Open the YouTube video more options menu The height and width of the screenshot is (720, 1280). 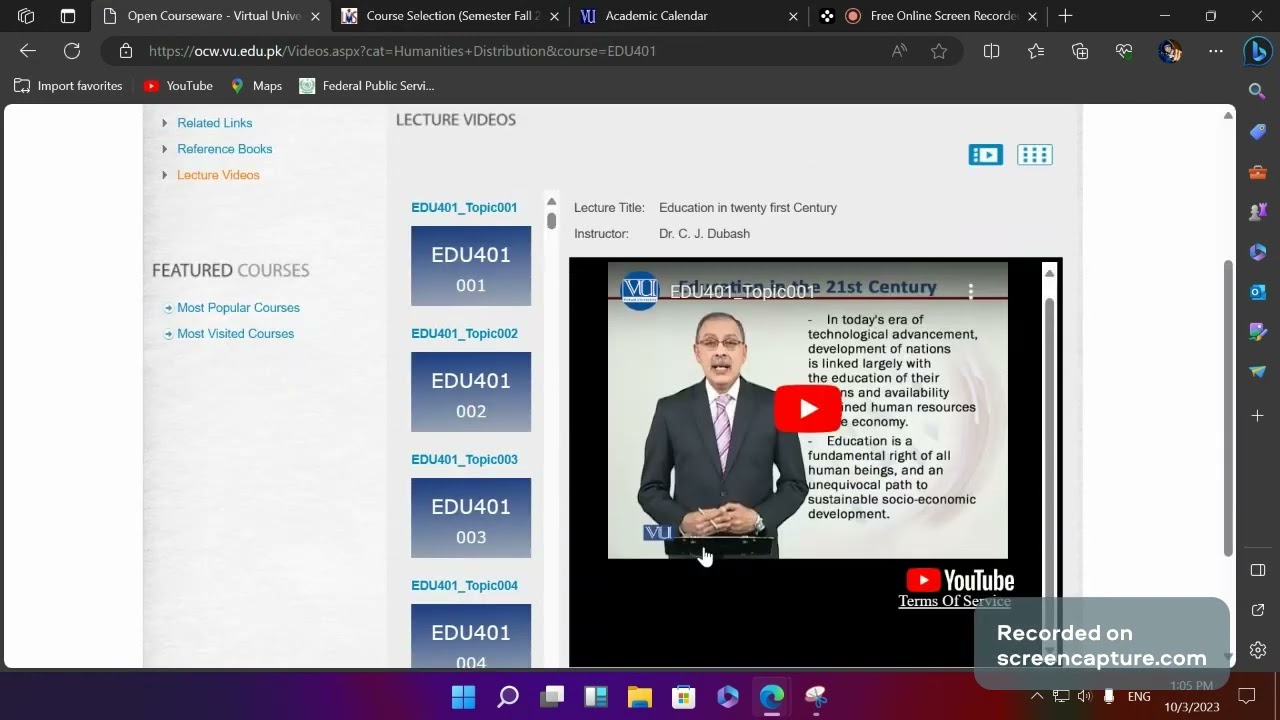[x=970, y=291]
